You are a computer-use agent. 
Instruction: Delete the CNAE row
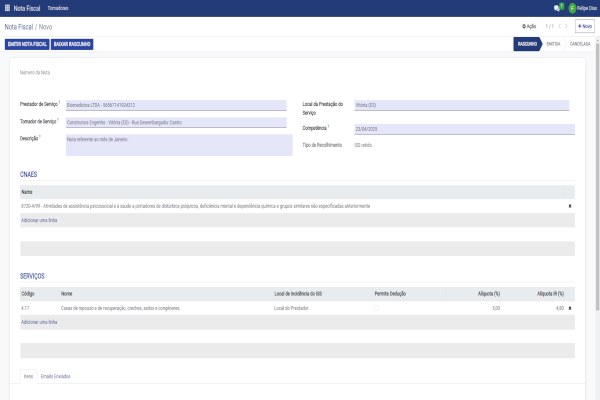pos(570,205)
